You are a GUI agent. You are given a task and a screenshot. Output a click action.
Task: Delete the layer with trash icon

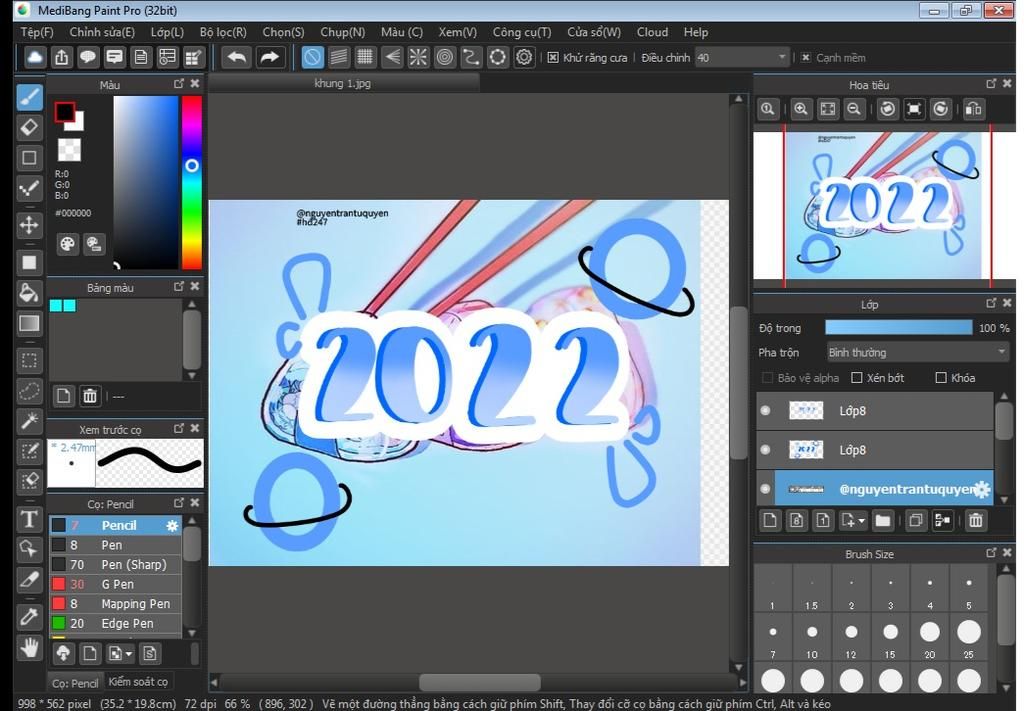976,520
